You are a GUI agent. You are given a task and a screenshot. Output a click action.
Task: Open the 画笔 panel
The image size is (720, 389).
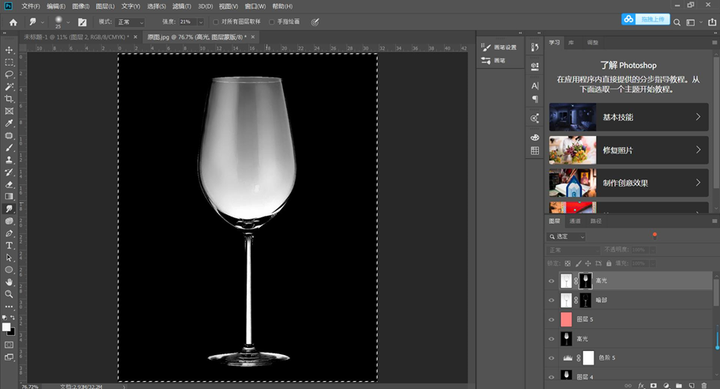pyautogui.click(x=494, y=60)
